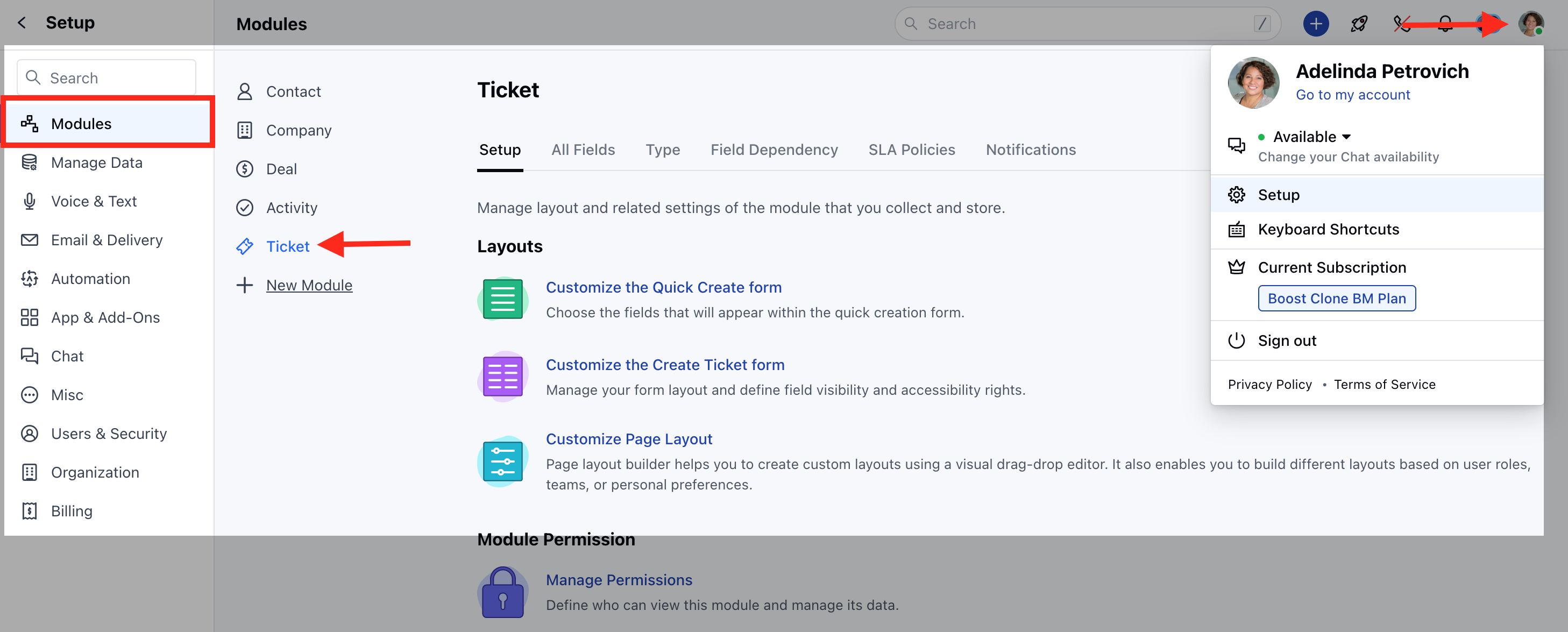Switch to the SLA Policies tab
Image resolution: width=1568 pixels, height=632 pixels.
pos(911,150)
